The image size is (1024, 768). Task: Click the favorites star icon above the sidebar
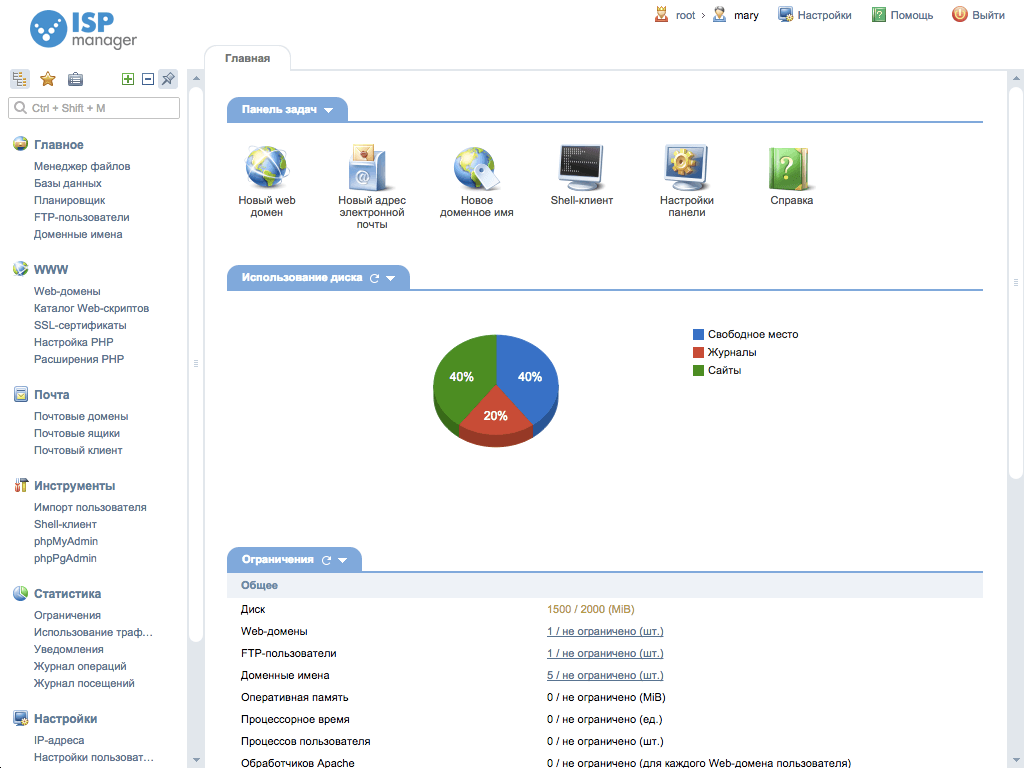pyautogui.click(x=47, y=78)
